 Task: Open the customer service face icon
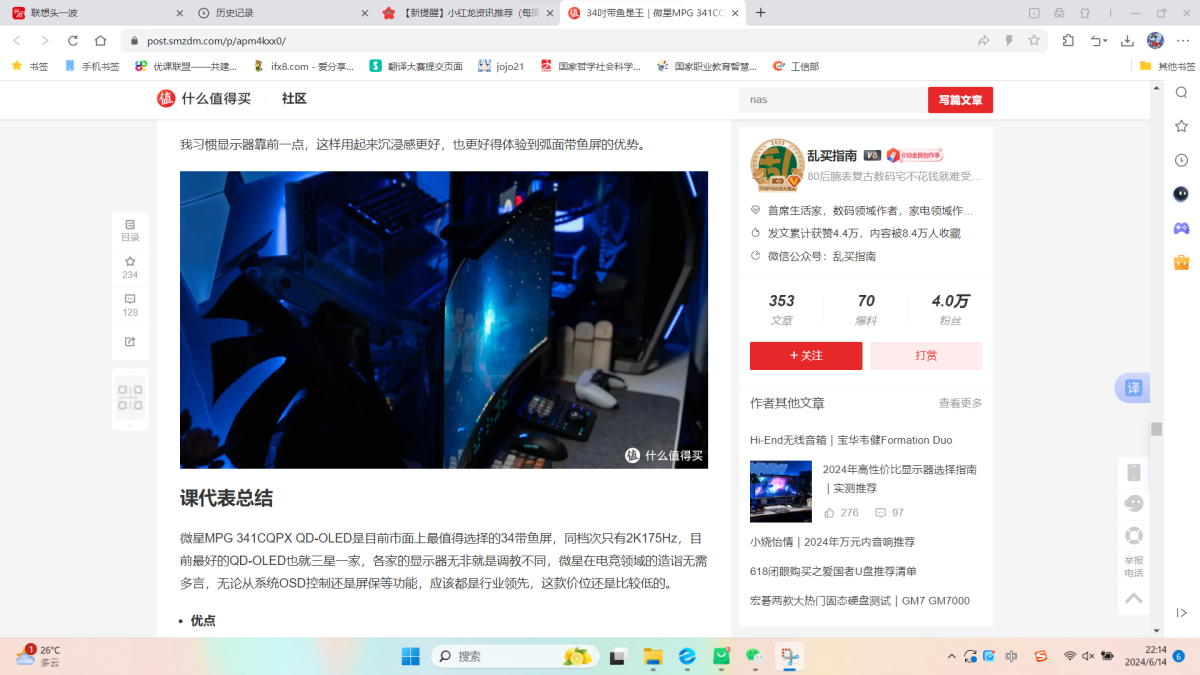(1134, 503)
